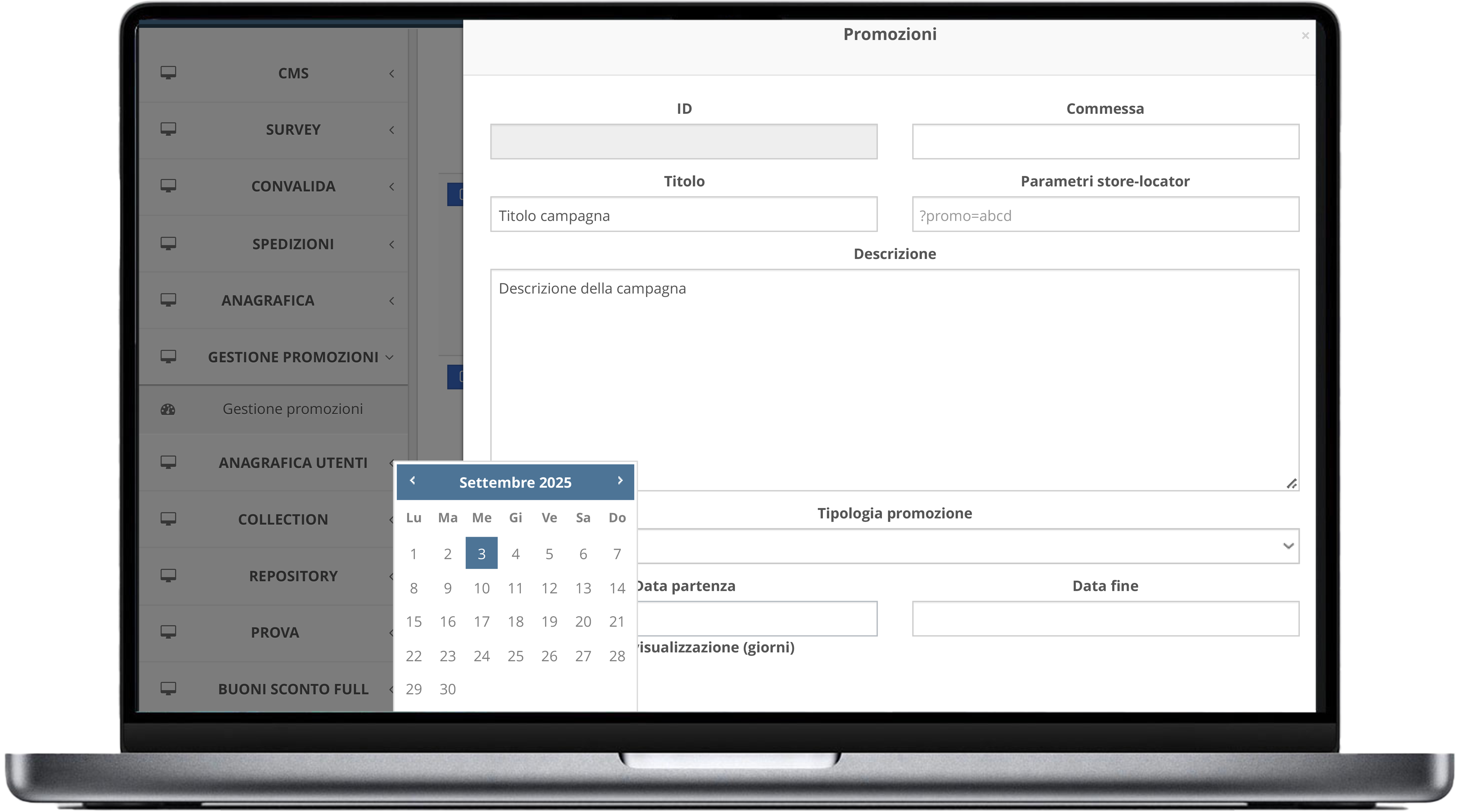
Task: Go to previous month in calendar
Action: click(x=412, y=480)
